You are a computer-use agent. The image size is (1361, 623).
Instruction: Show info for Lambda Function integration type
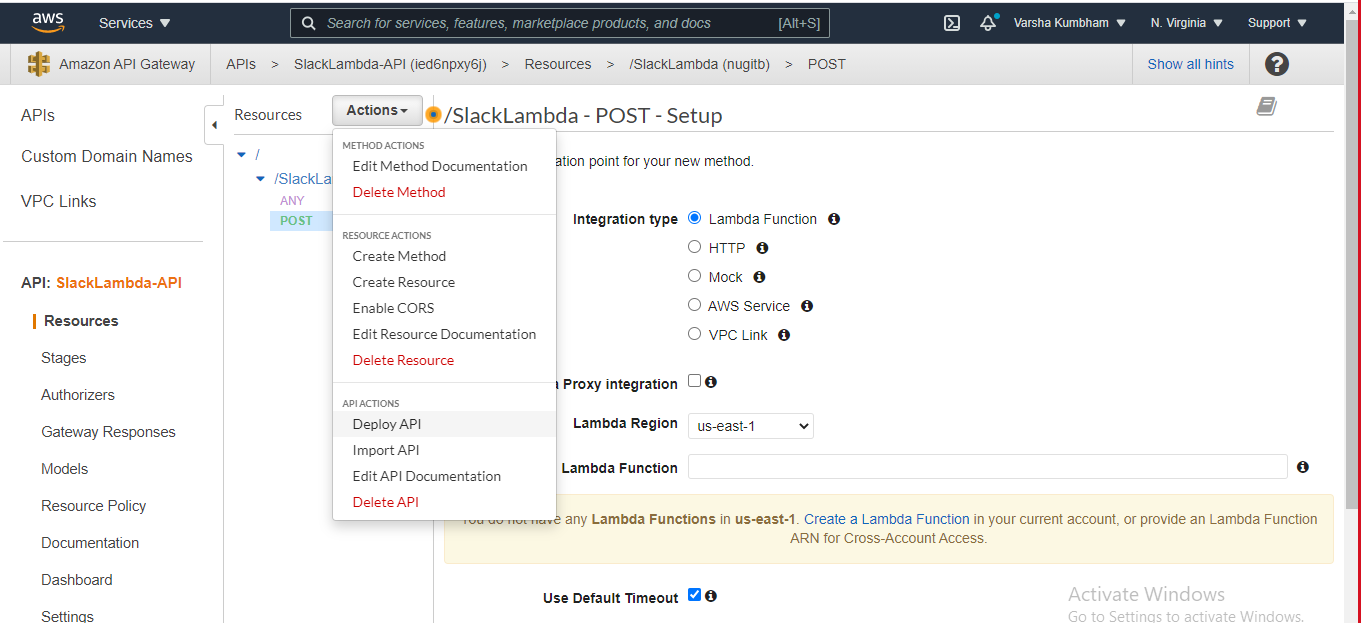point(834,219)
